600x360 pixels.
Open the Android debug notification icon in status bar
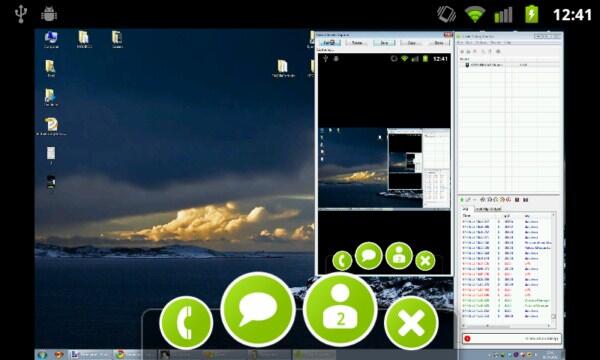point(49,14)
